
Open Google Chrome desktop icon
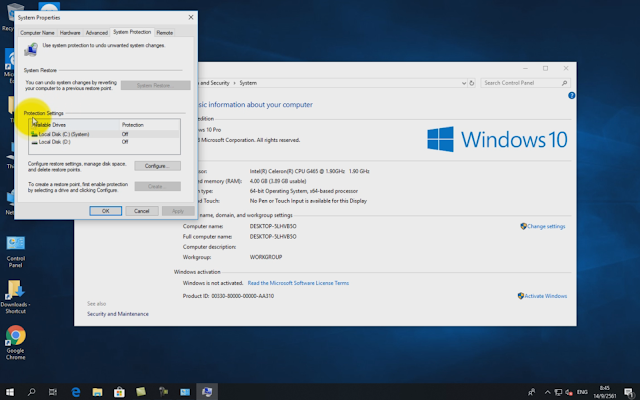(16, 342)
